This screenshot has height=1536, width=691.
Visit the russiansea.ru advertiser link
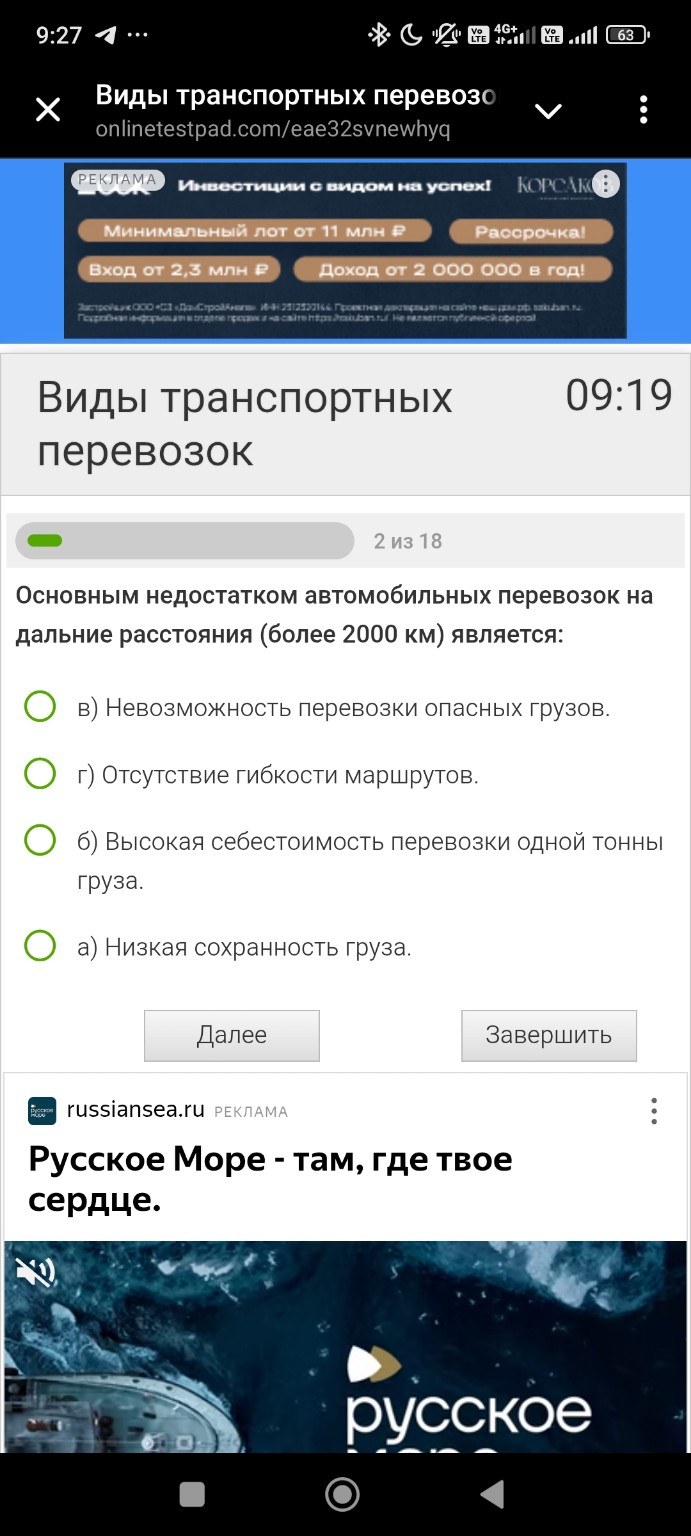pyautogui.click(x=132, y=1110)
